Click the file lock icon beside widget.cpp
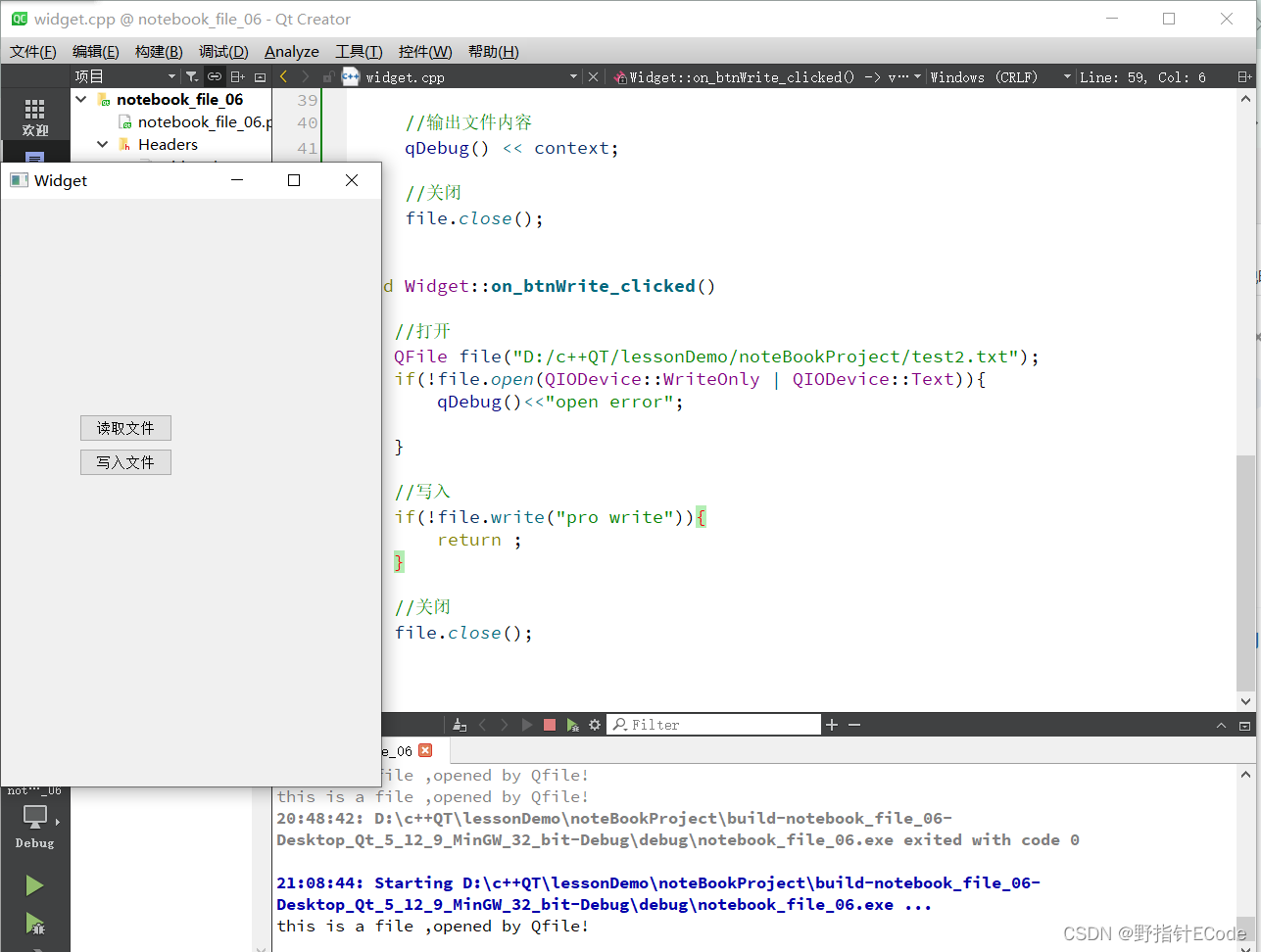 (328, 76)
